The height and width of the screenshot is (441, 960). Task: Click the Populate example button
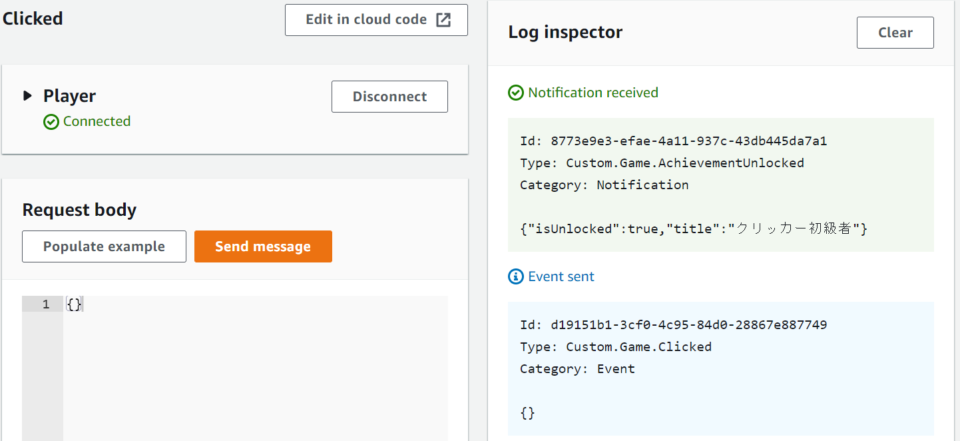point(104,247)
